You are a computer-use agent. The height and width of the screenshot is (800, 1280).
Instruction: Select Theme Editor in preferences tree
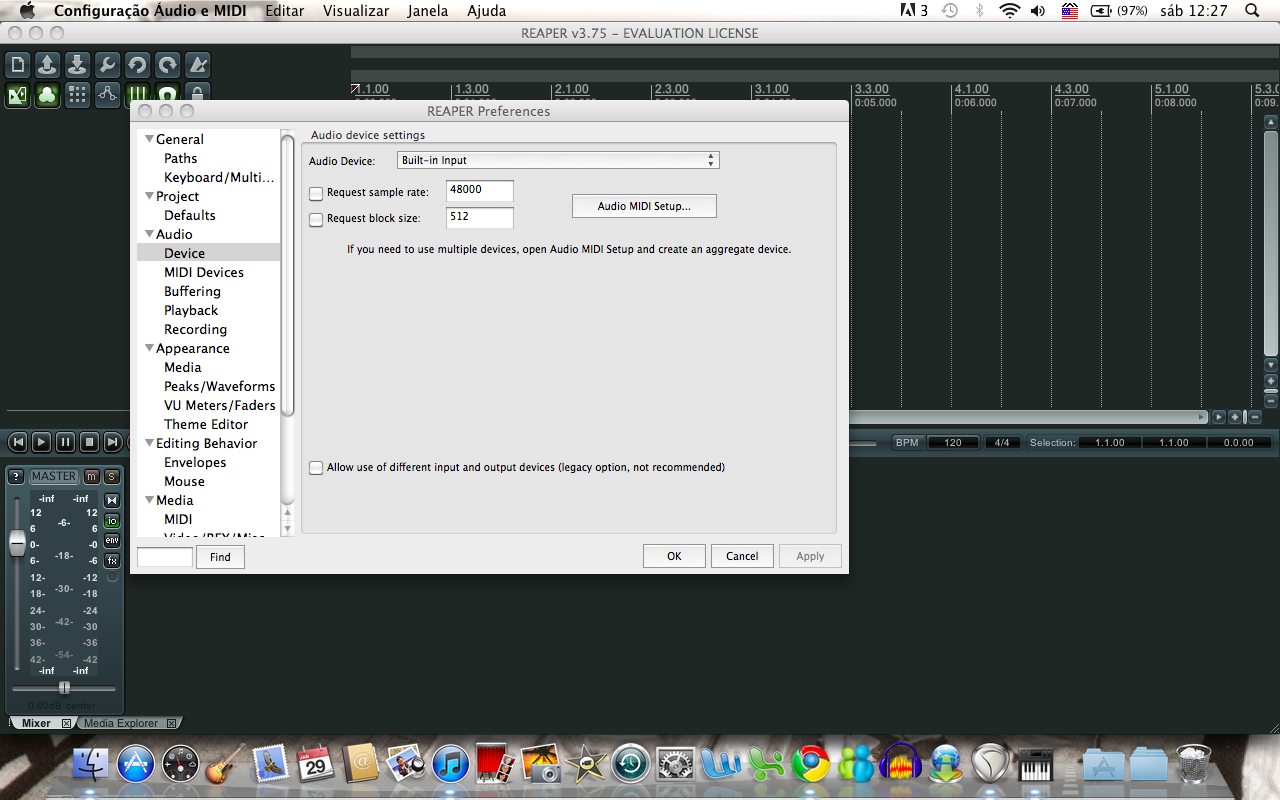tap(206, 424)
